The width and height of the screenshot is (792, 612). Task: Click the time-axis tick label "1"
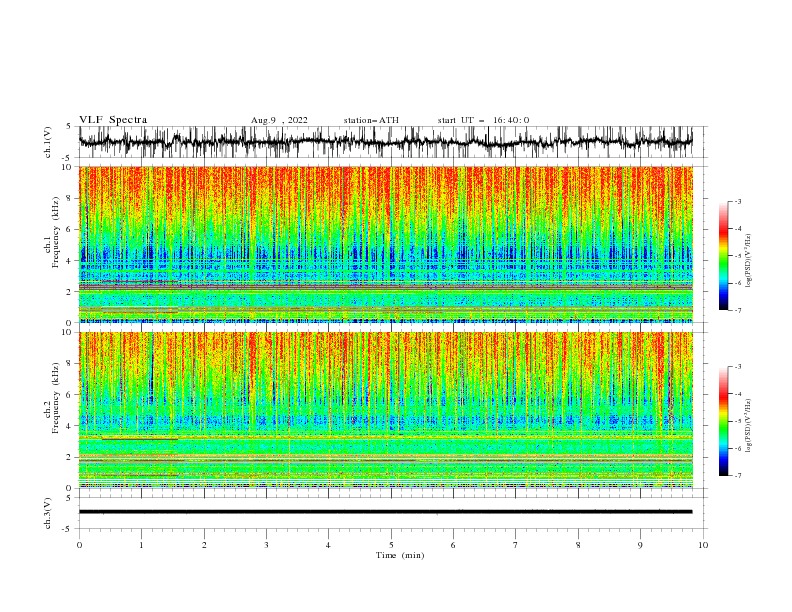point(141,545)
